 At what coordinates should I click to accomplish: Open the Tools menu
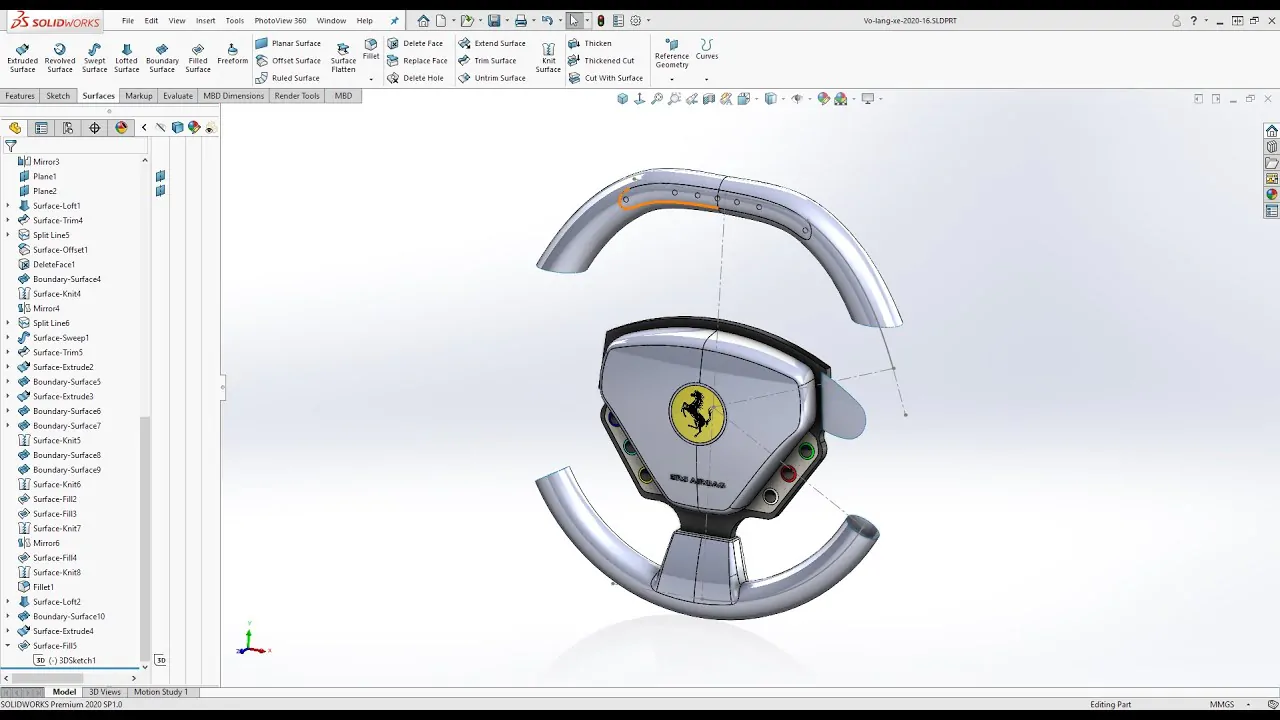click(x=235, y=20)
